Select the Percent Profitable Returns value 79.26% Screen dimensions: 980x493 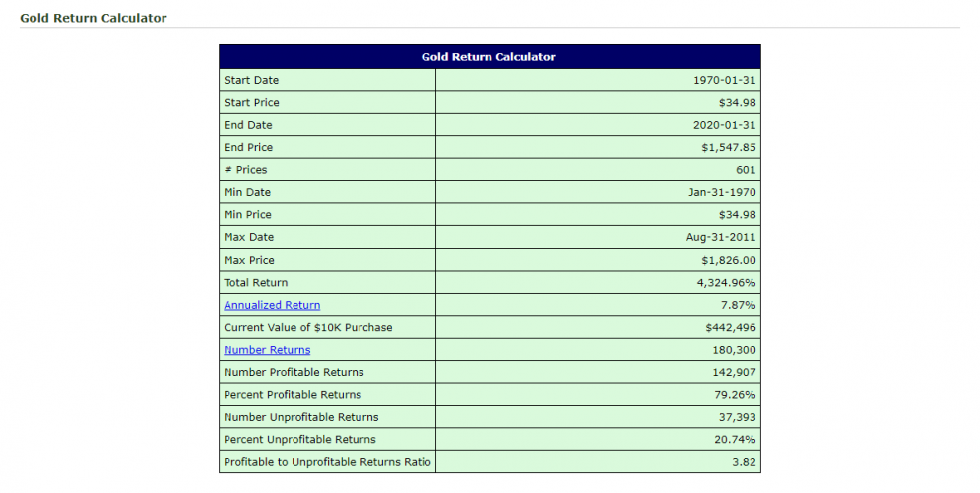pyautogui.click(x=736, y=395)
